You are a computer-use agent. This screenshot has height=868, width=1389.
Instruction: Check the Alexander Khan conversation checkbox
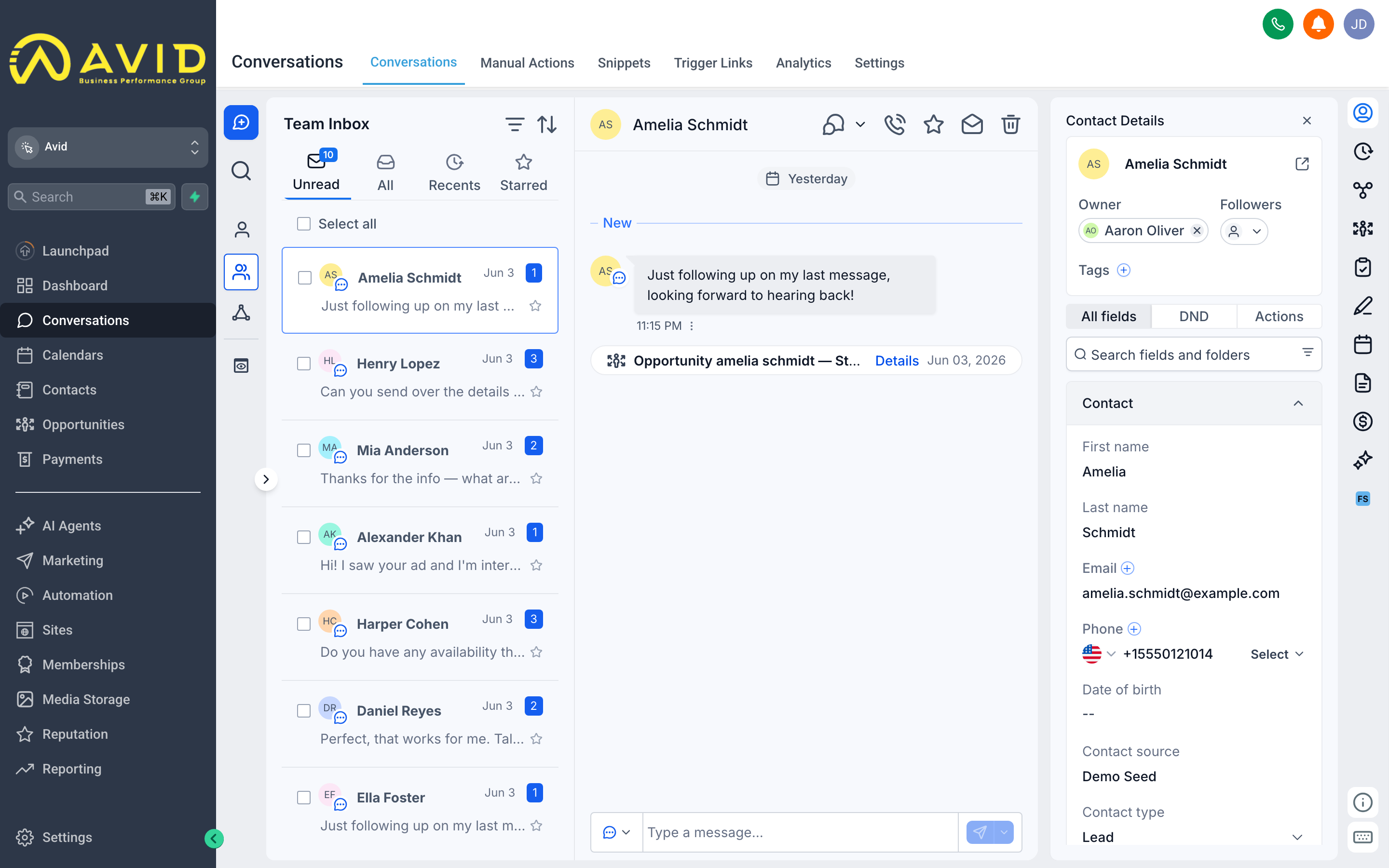click(304, 537)
